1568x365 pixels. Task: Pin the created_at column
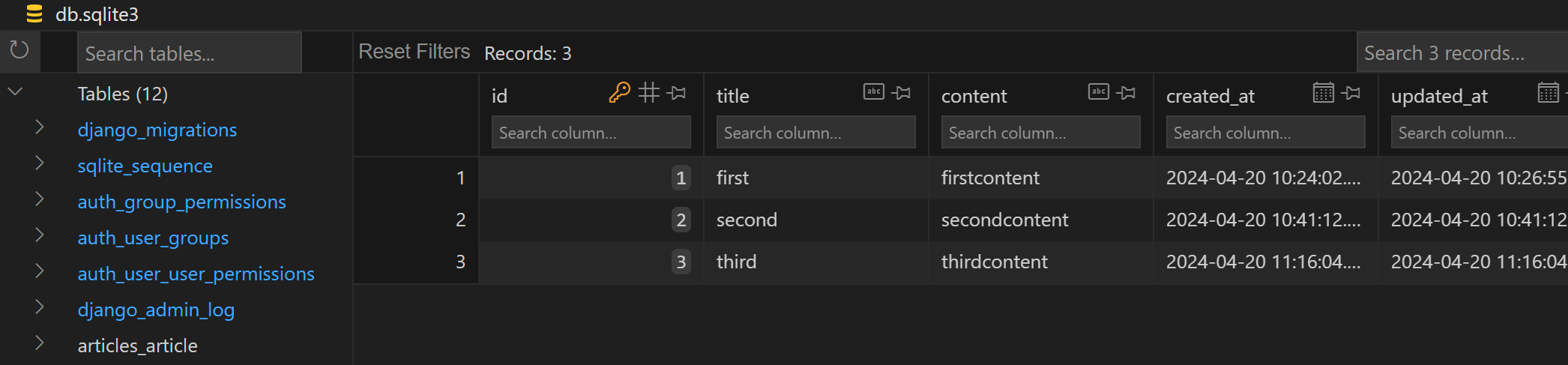(x=1351, y=93)
